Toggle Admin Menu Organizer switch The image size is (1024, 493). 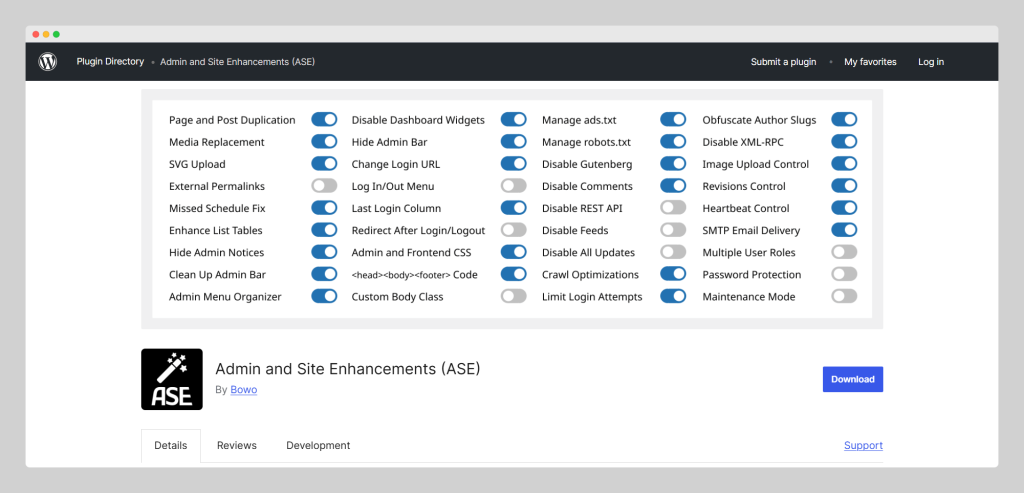pyautogui.click(x=324, y=296)
